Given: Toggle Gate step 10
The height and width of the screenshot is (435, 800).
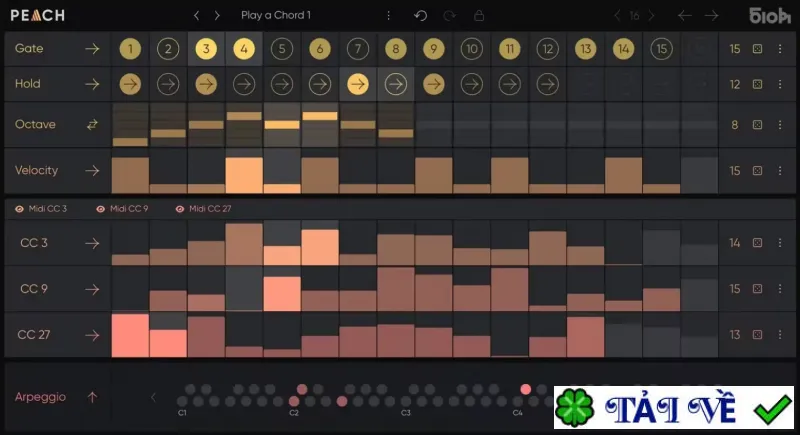Looking at the screenshot, I should 471,49.
